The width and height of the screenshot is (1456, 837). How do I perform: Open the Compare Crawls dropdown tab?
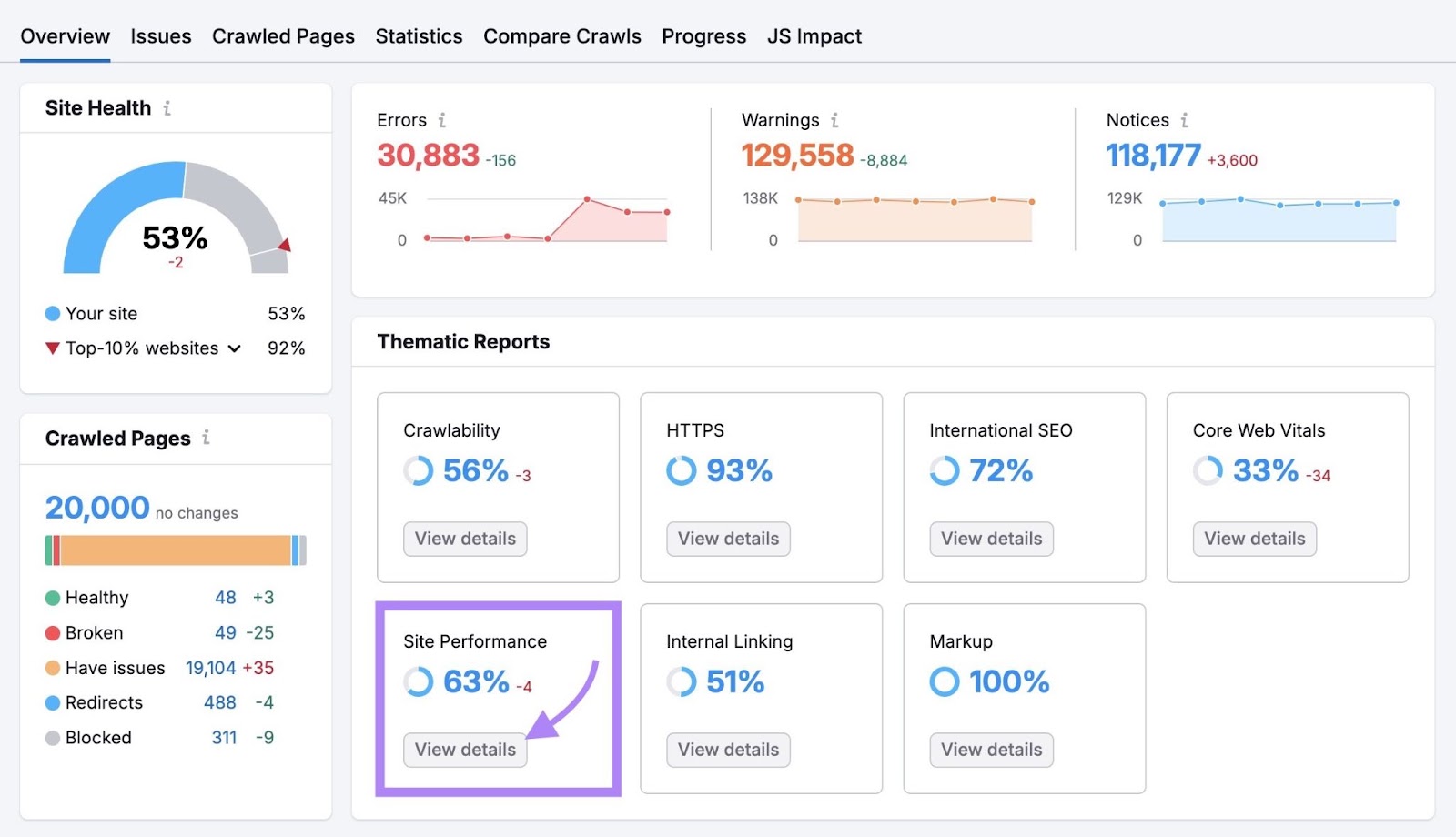[561, 36]
